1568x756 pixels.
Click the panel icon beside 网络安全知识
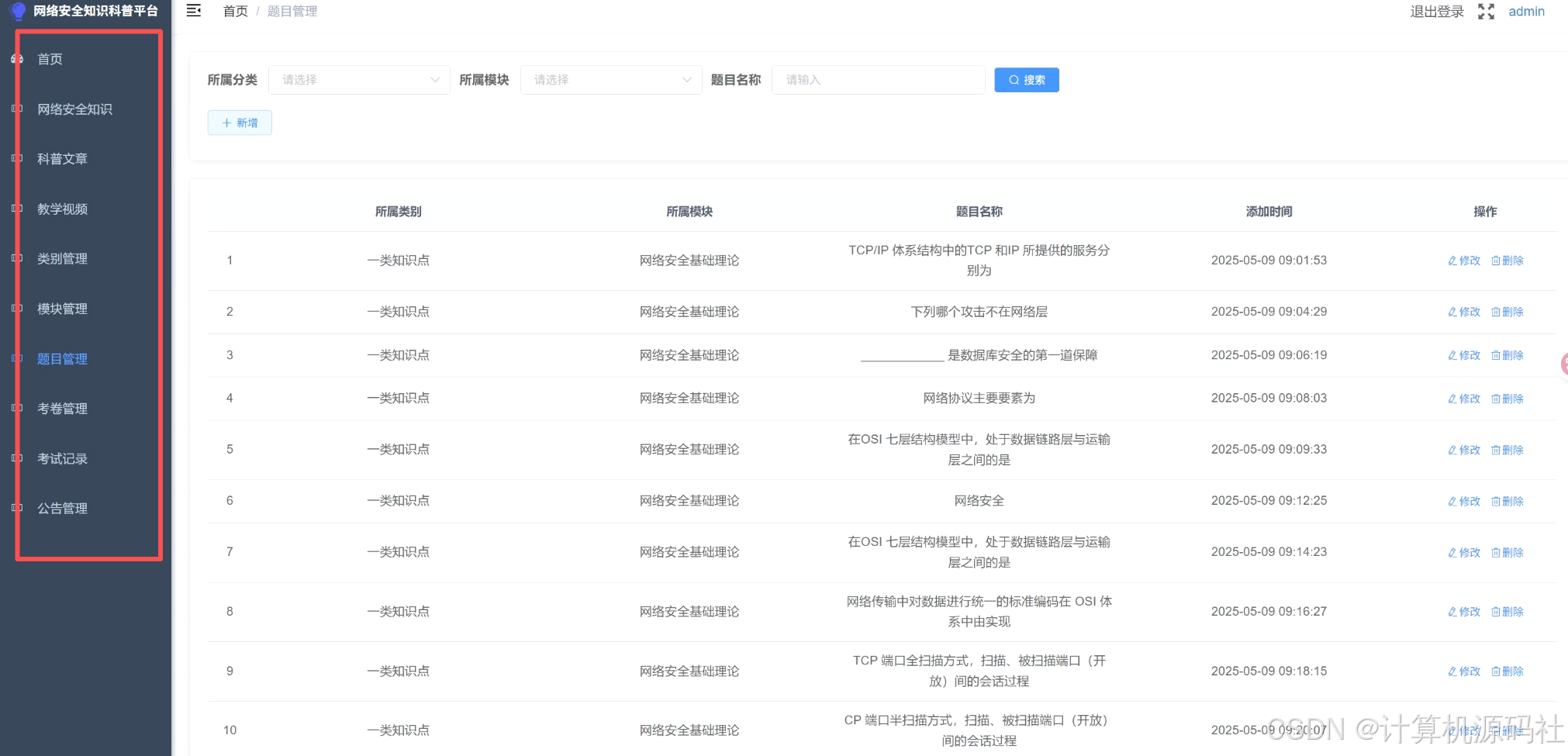point(16,109)
